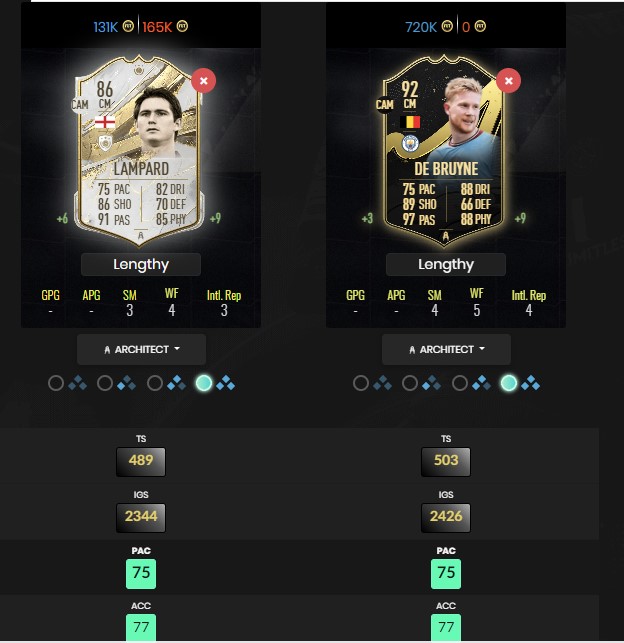Screen dimensions: 624x643
Task: Remove Lampard card with red X
Action: pyautogui.click(x=203, y=81)
